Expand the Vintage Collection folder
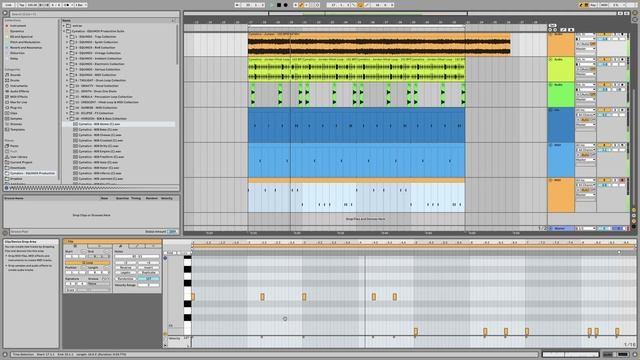Image resolution: width=640 pixels, height=360 pixels. tap(67, 53)
